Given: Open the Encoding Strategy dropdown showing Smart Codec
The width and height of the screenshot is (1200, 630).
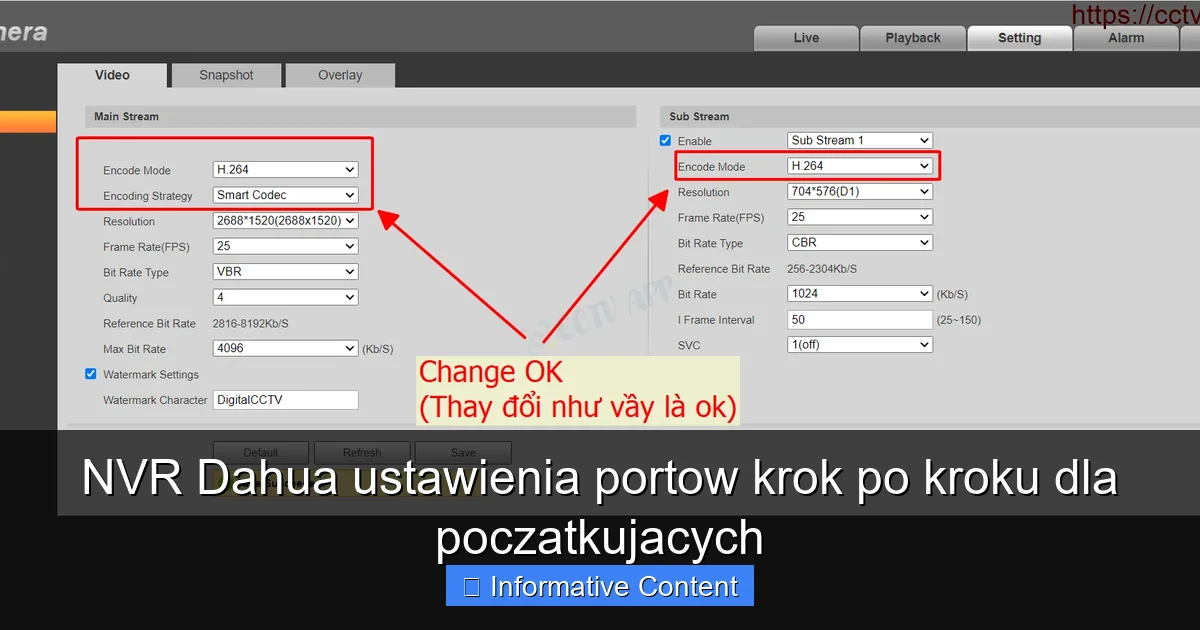Looking at the screenshot, I should click(x=285, y=195).
